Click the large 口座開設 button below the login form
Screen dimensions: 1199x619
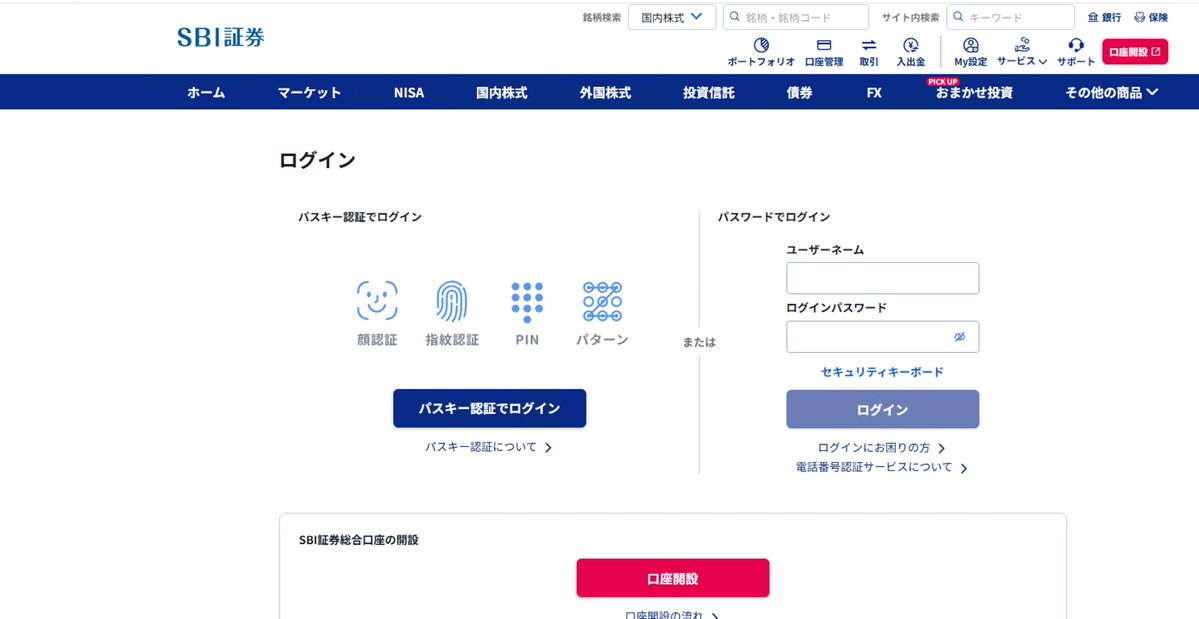click(x=673, y=578)
